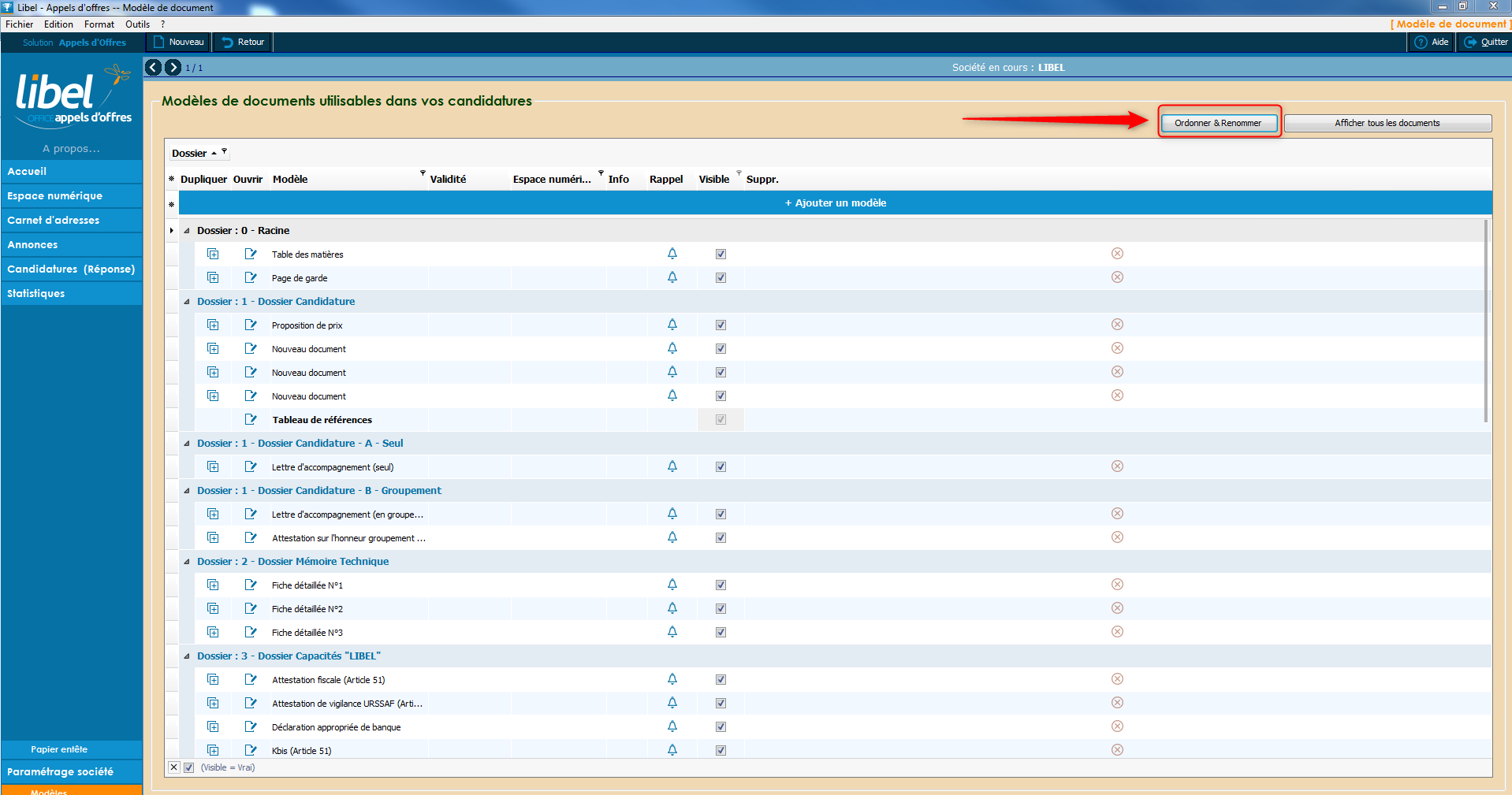The height and width of the screenshot is (795, 1512).
Task: Collapse Dossier 2 - Dossier Mémoire Technique group
Action: 187,562
